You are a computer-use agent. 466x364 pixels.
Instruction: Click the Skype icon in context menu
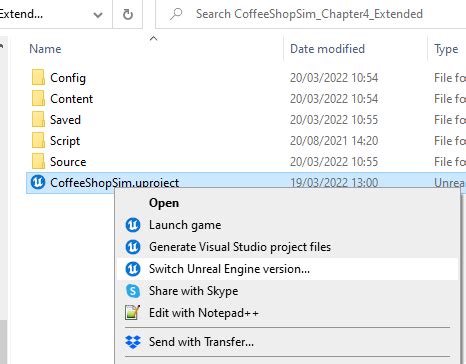133,291
